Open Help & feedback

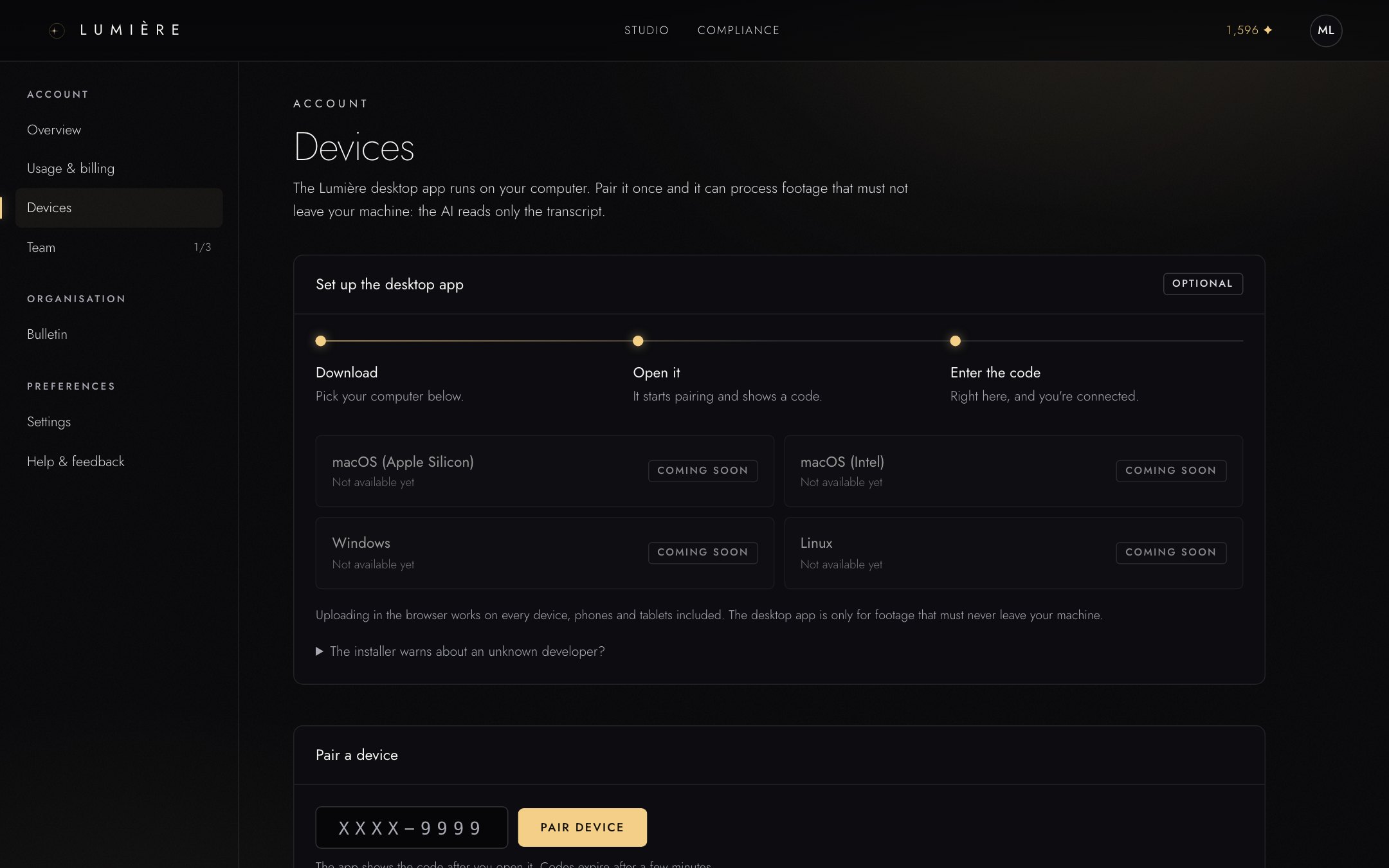[119, 462]
